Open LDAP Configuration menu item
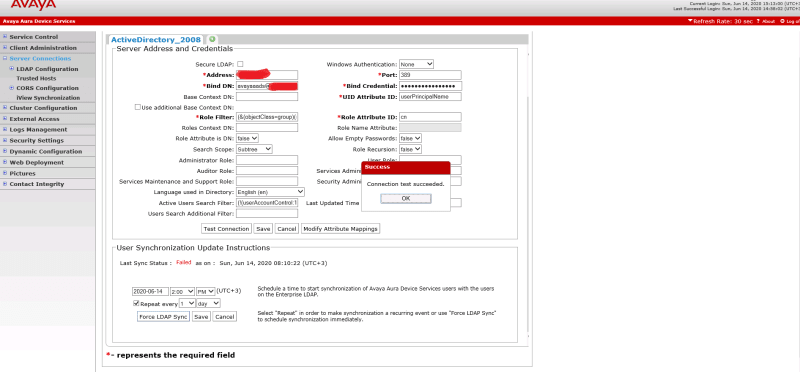Screen dimensions: 800x372 pyautogui.click(x=47, y=69)
